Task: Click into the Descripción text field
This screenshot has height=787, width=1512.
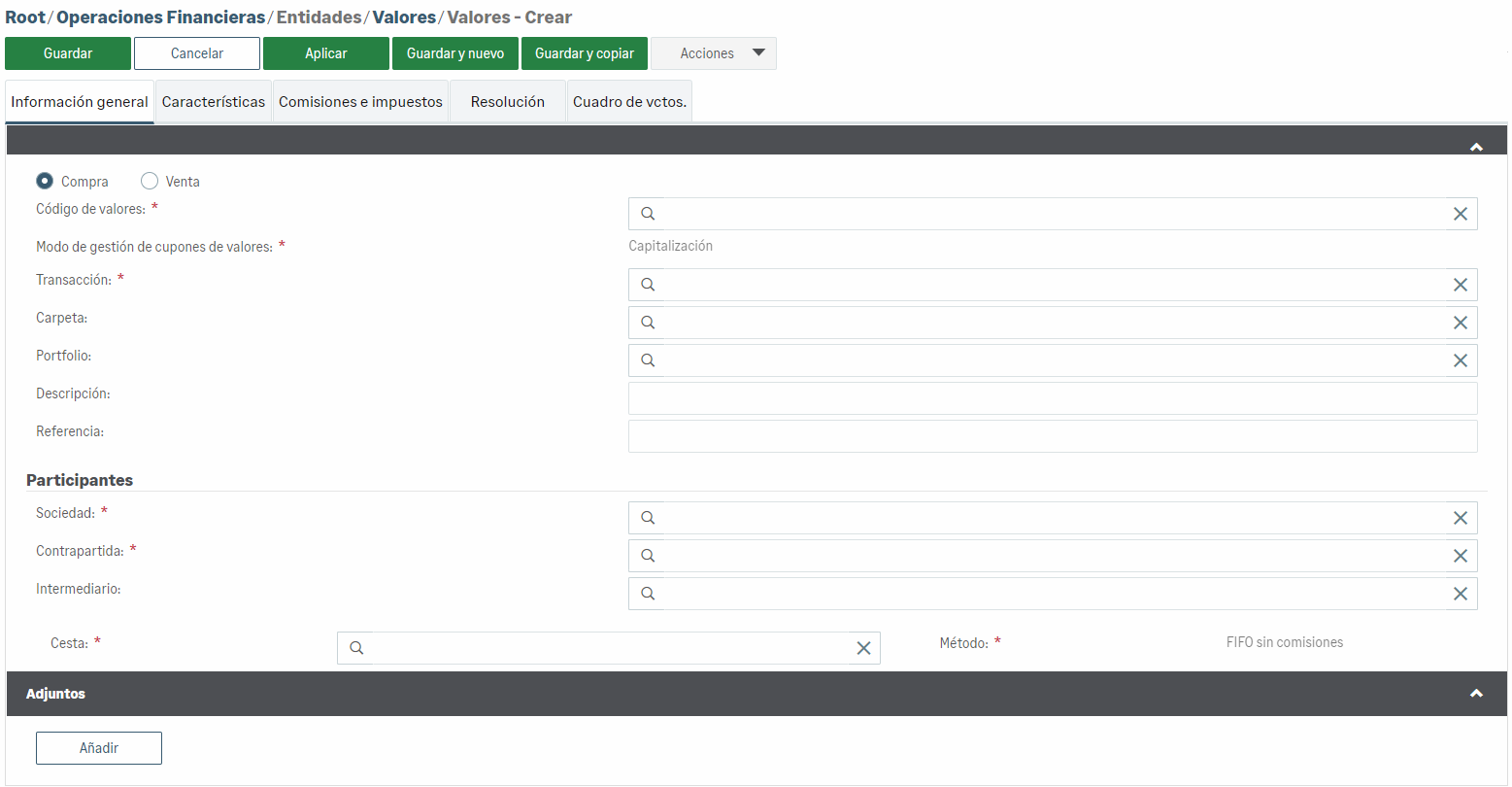Action: point(1053,398)
